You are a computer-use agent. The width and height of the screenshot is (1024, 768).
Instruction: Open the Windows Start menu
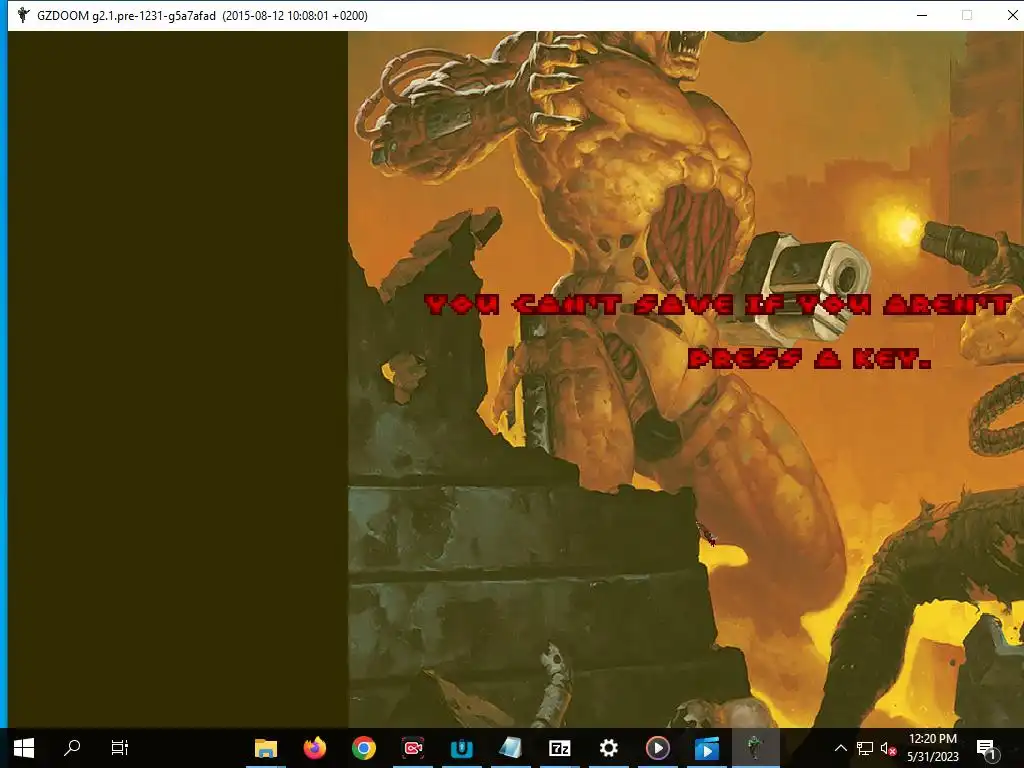(24, 748)
